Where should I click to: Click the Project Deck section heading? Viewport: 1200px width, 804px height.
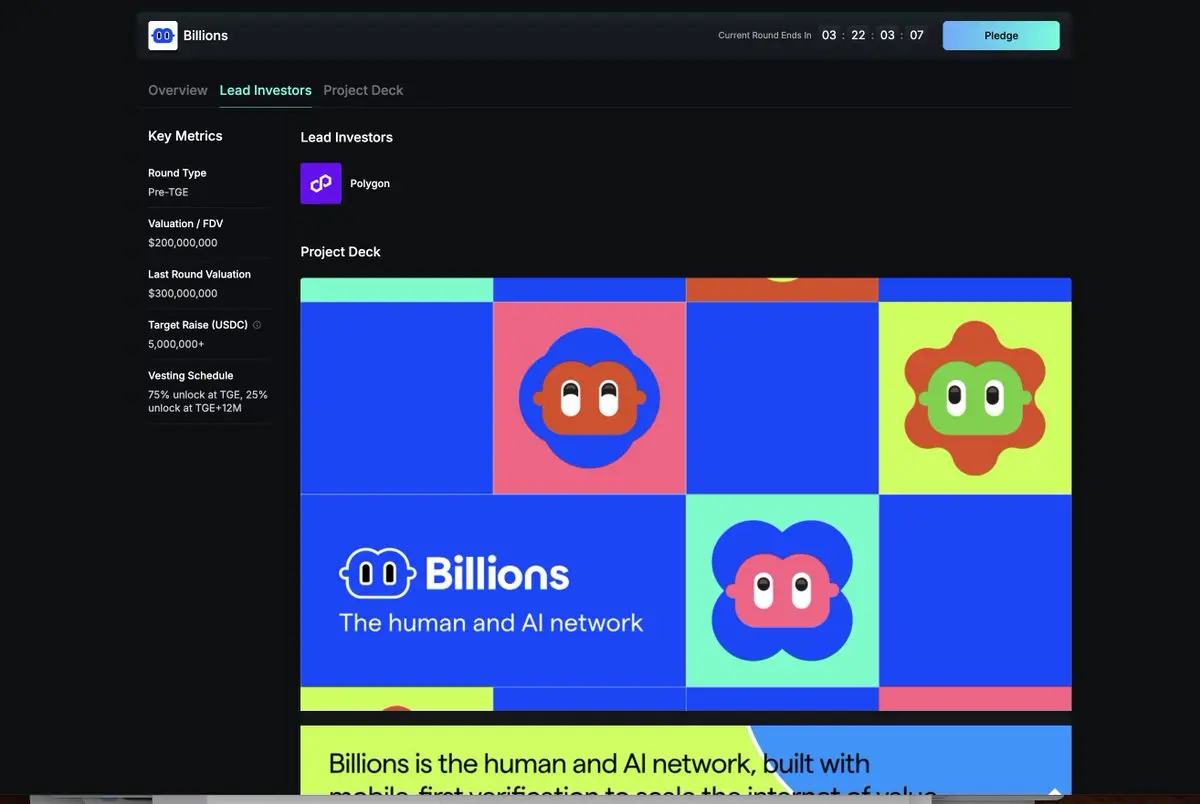tap(341, 252)
